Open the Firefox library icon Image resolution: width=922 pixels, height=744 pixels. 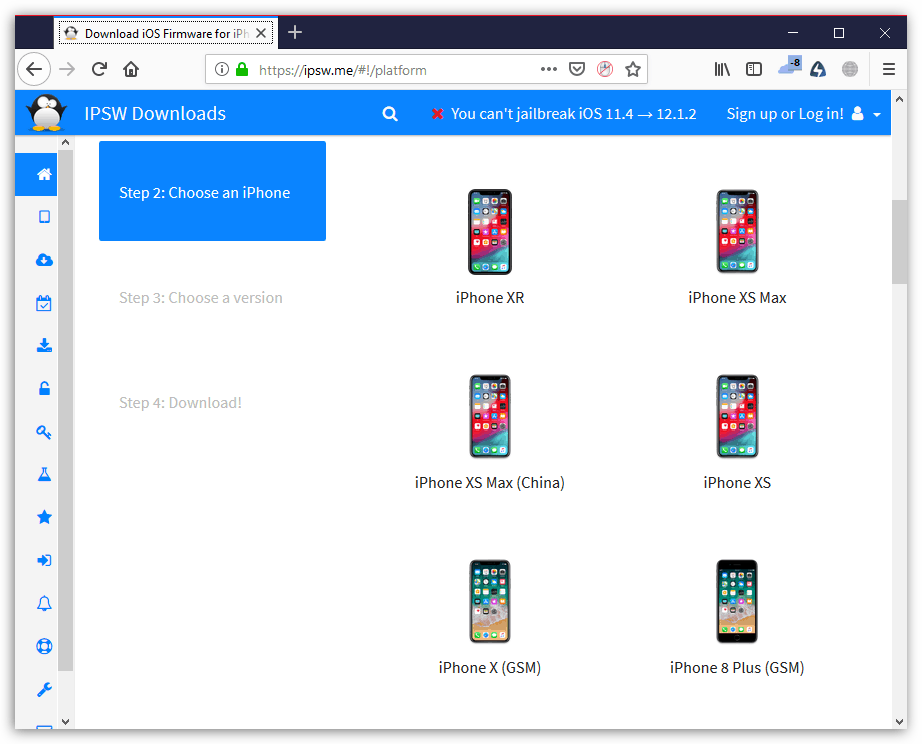click(722, 69)
